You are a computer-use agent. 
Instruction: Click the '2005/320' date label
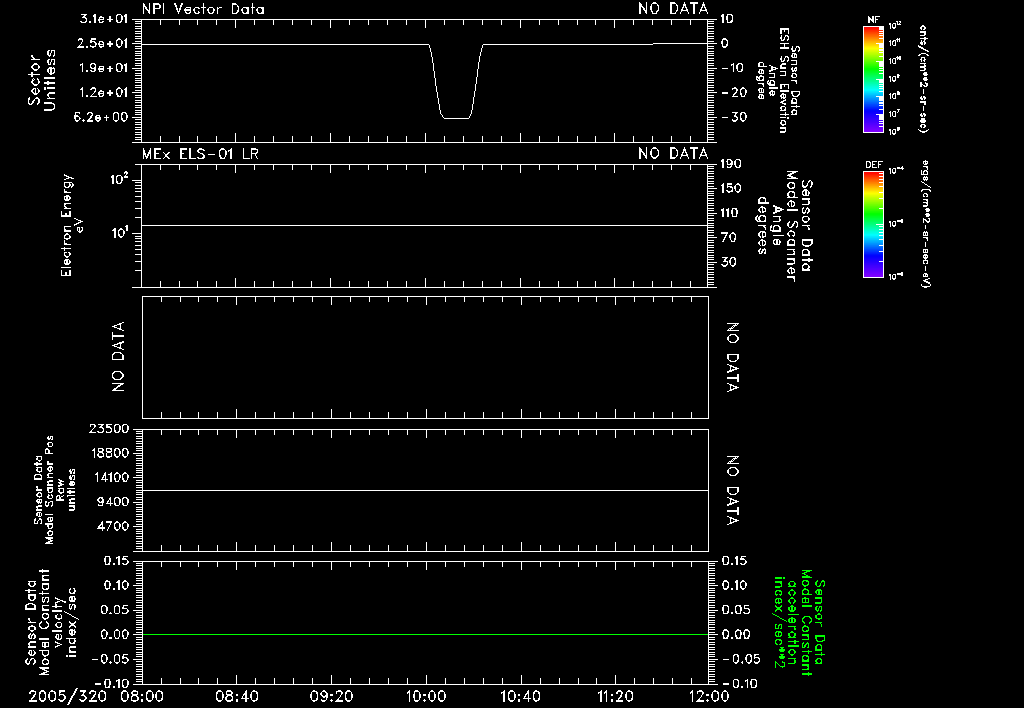tap(67, 696)
